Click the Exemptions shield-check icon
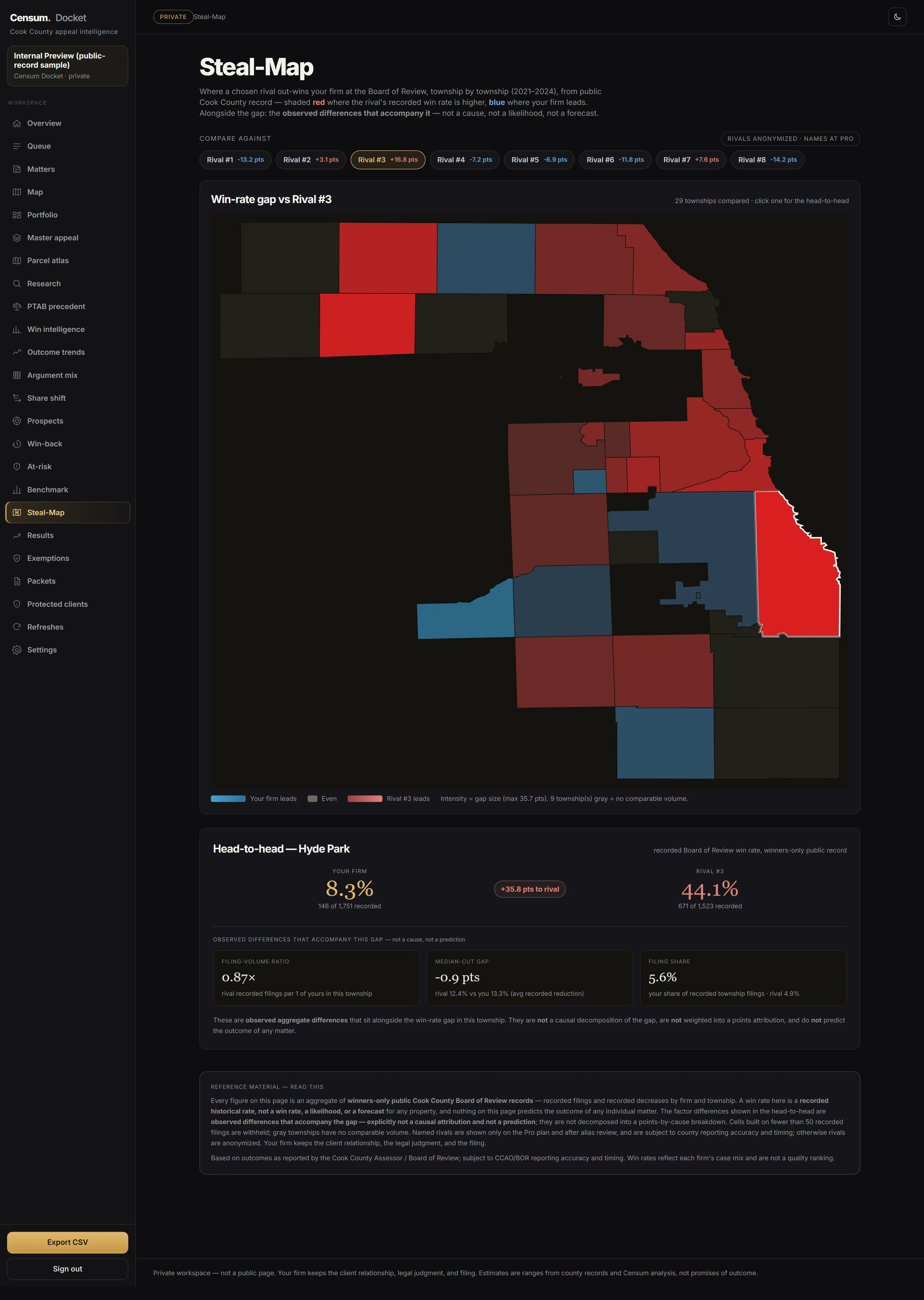Viewport: 924px width, 1300px height. click(17, 558)
